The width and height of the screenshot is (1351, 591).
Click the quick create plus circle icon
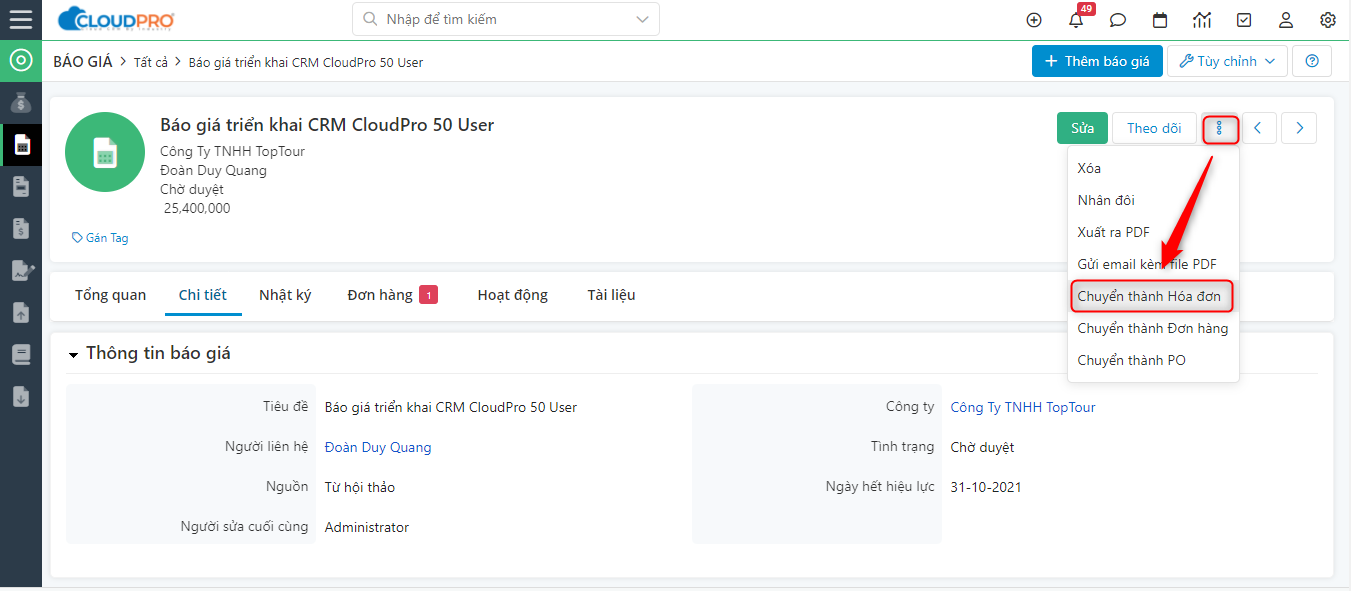(x=1034, y=20)
